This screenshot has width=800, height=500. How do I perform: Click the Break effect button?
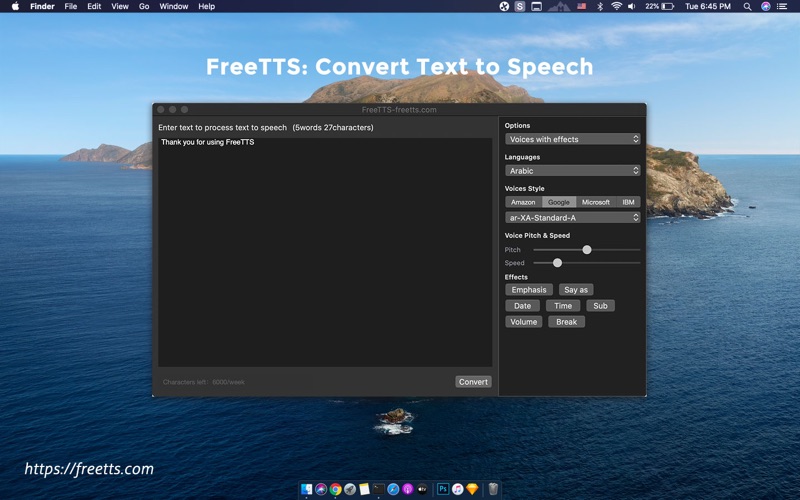pyautogui.click(x=566, y=322)
